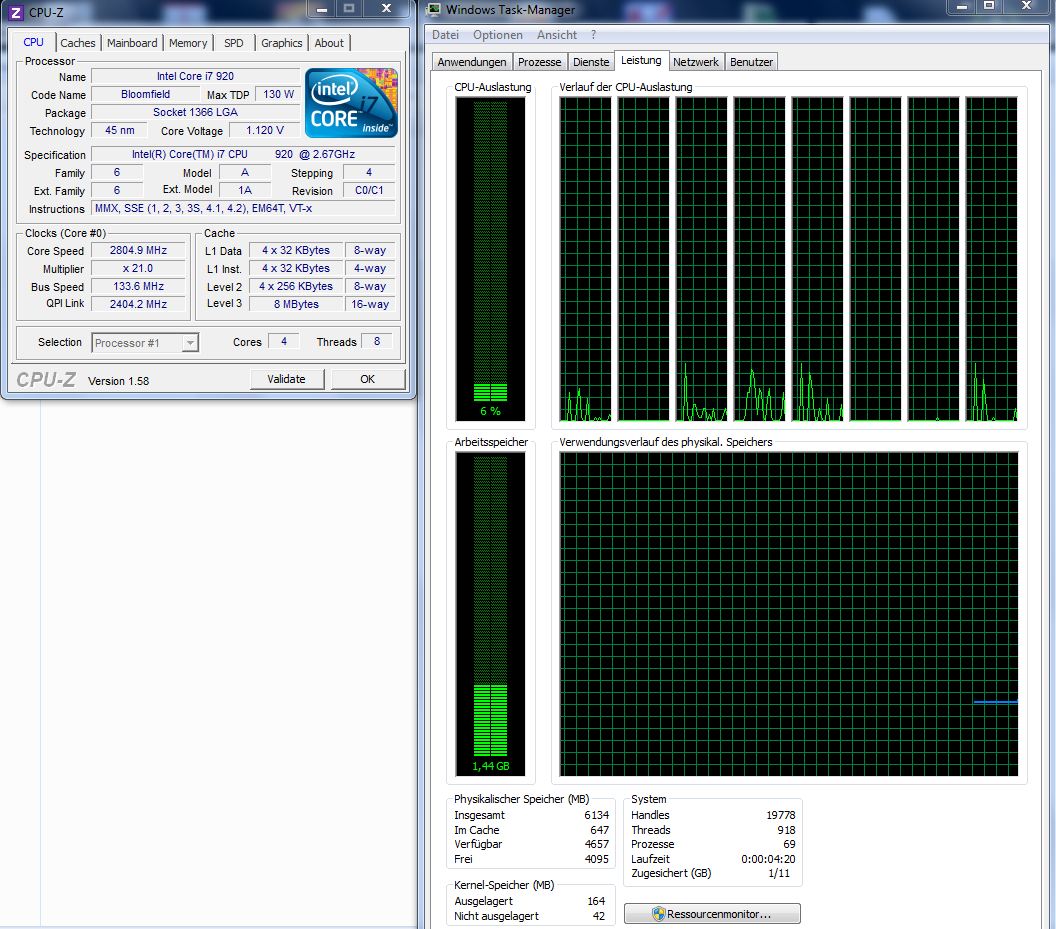Screen dimensions: 1056x929
Task: Open the Dienste tab
Action: coord(591,62)
